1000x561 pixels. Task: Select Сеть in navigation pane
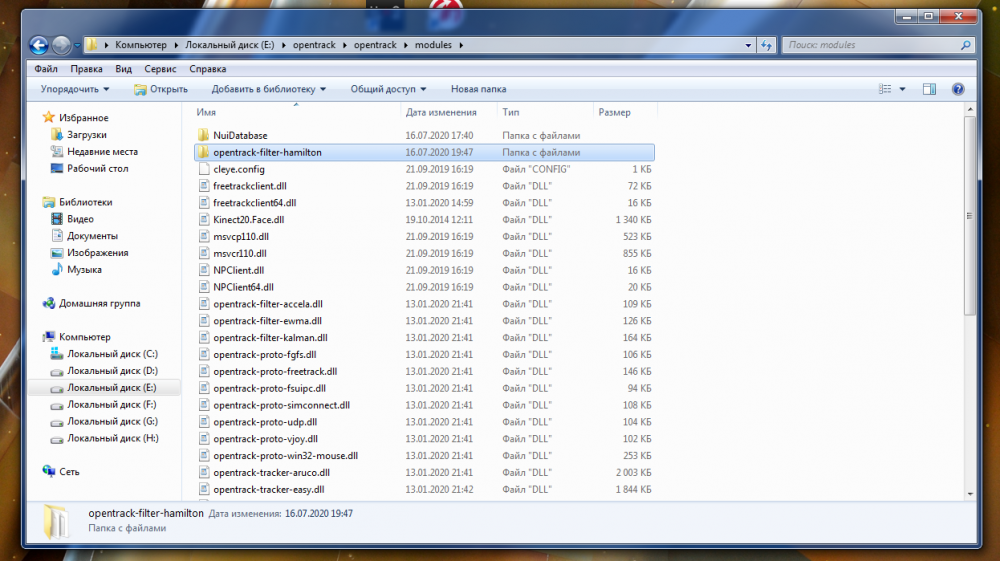69,472
